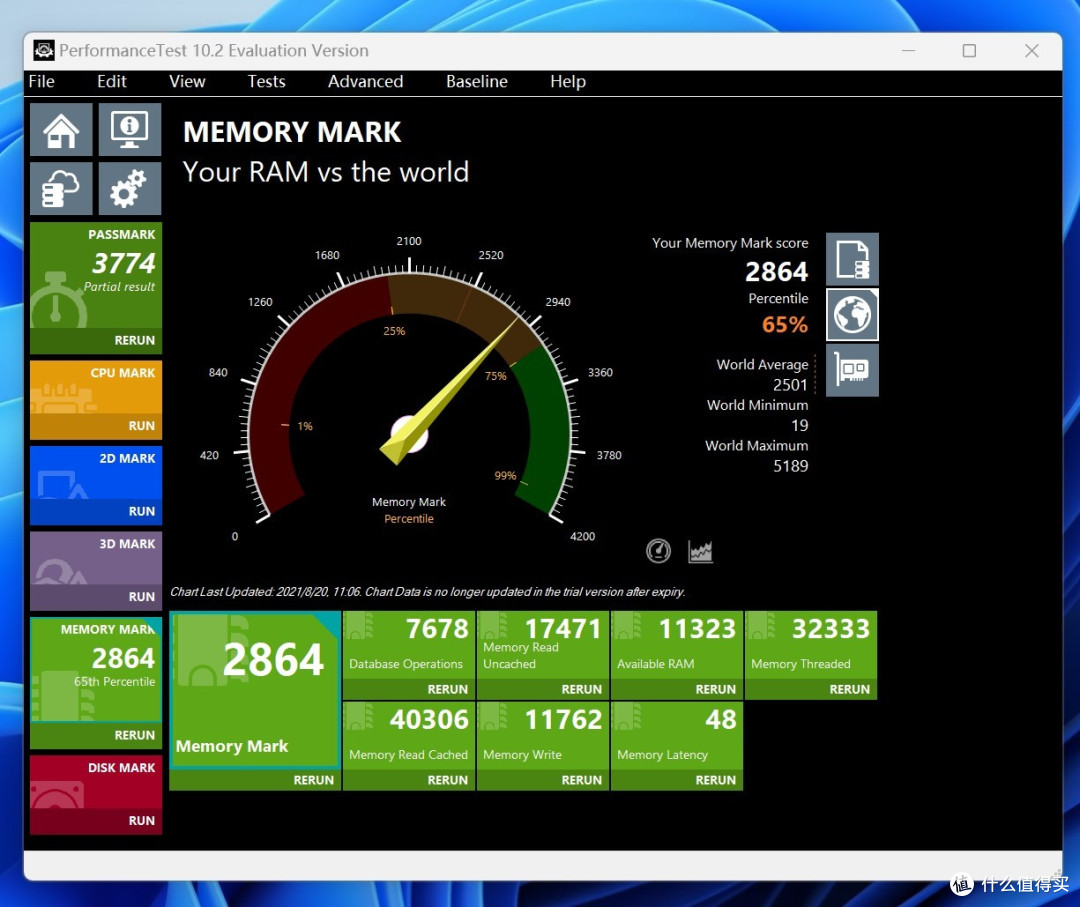The height and width of the screenshot is (907, 1080).
Task: Switch to the distribution chart view icon
Action: (700, 551)
